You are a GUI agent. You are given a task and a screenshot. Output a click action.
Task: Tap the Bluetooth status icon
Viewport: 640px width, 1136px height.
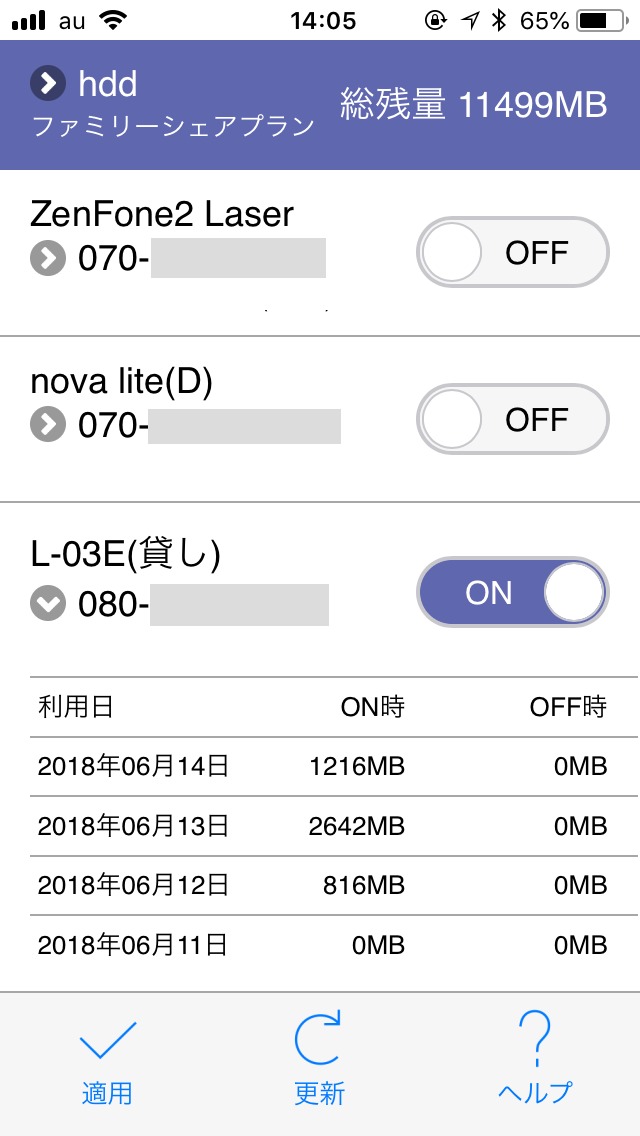point(499,20)
